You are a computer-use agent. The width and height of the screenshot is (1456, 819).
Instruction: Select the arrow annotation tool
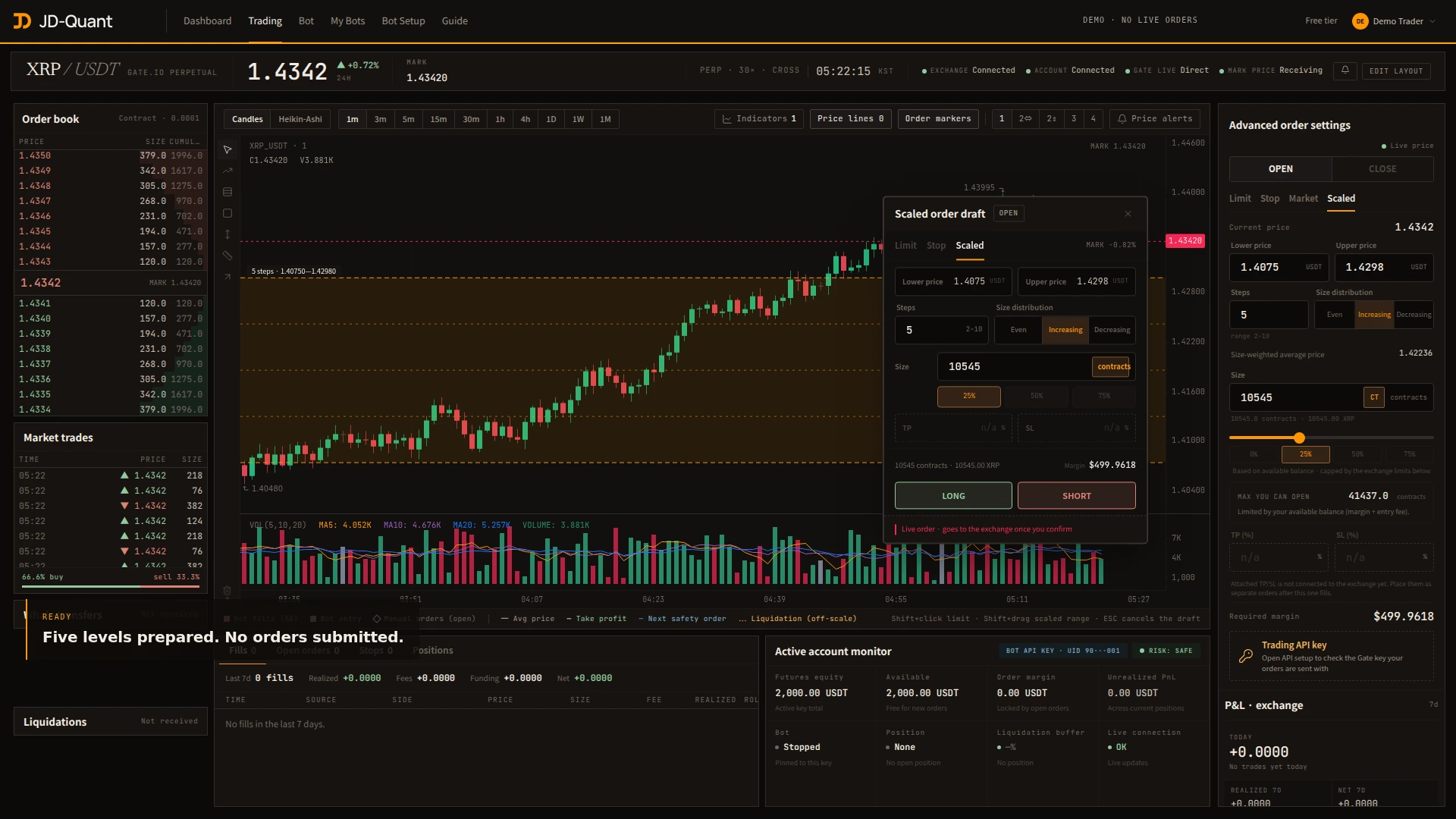(x=227, y=278)
